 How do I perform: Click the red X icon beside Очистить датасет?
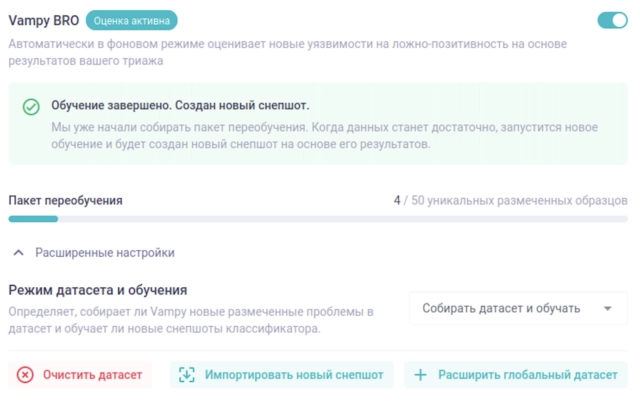[25, 375]
